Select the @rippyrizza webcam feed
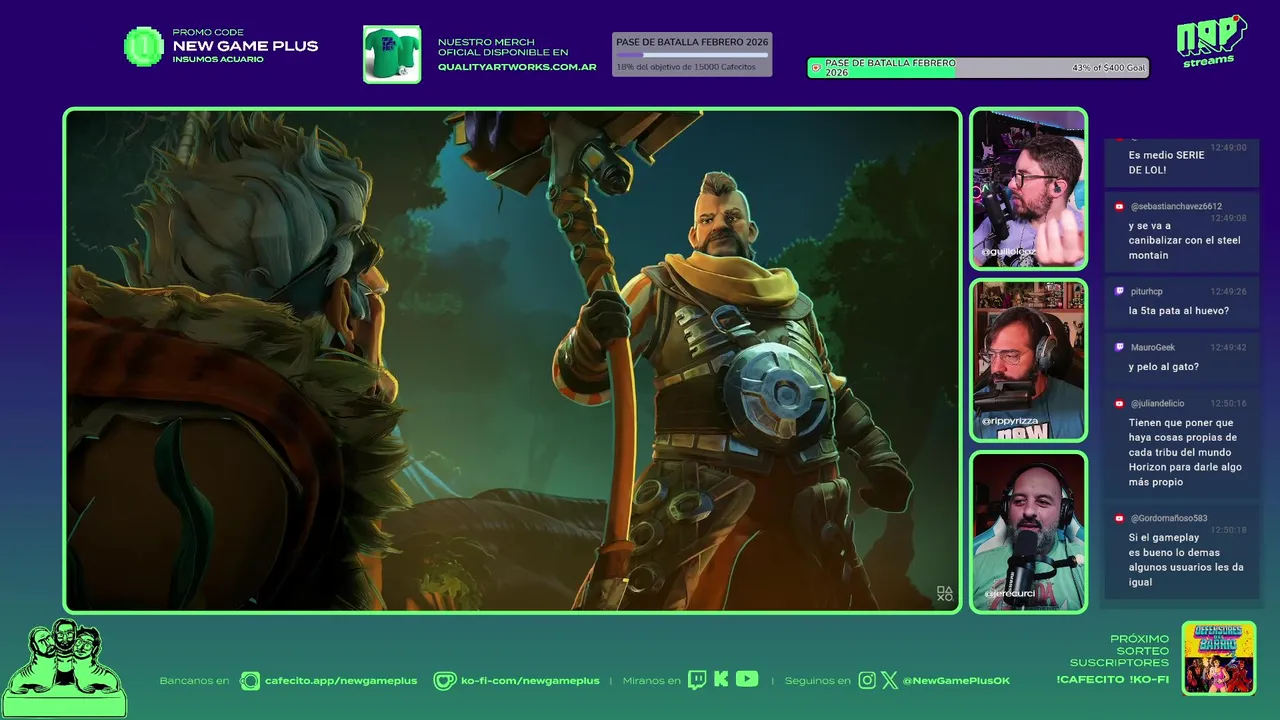Screen dimensions: 1280x720 (1028, 360)
